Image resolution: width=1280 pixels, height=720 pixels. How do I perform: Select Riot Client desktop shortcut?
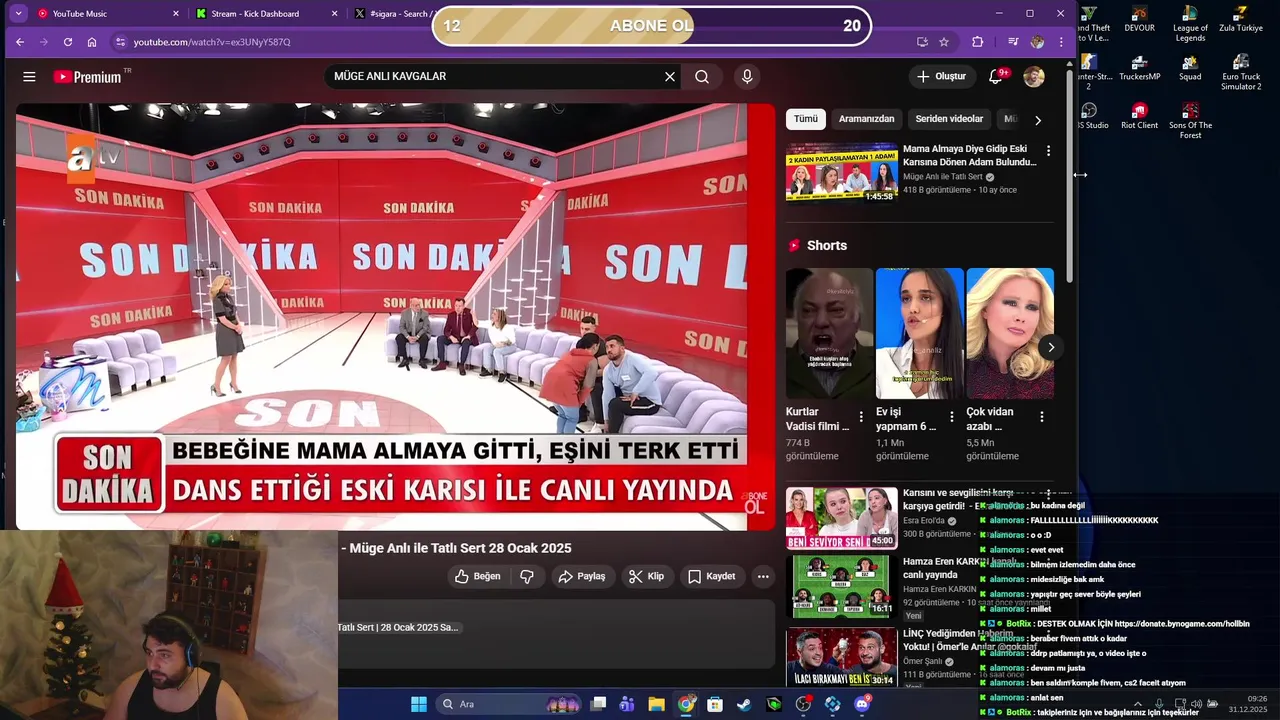pos(1139,116)
